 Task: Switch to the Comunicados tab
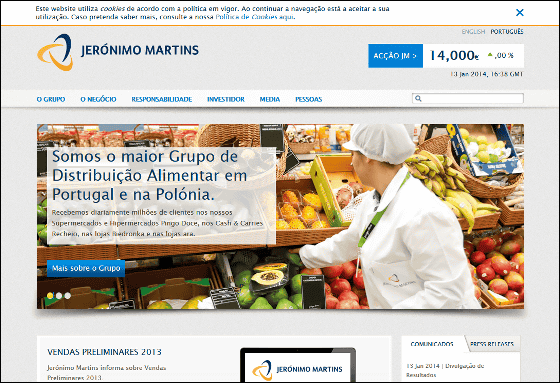432,344
